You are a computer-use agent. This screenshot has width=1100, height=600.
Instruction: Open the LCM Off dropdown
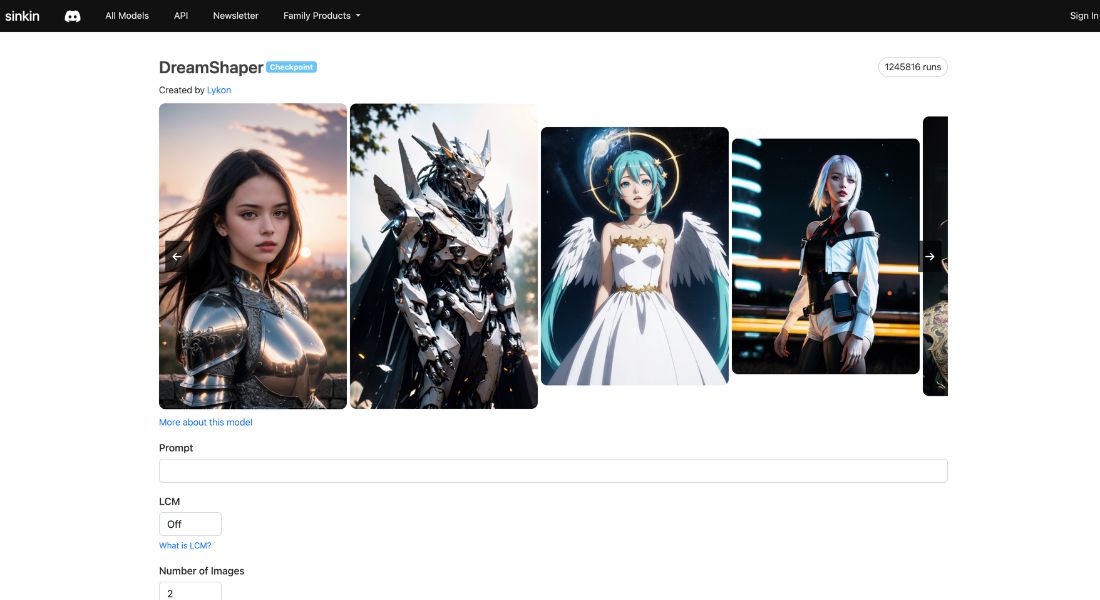(x=190, y=524)
